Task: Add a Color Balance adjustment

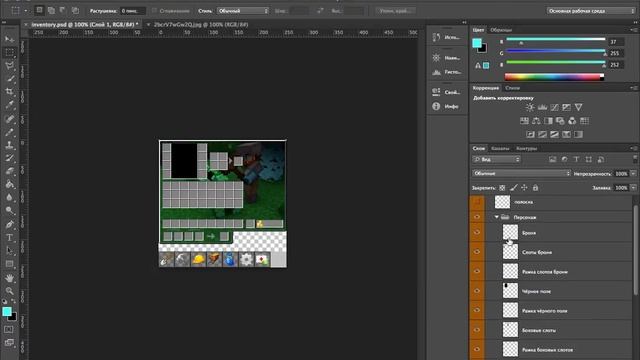Action: [536, 121]
